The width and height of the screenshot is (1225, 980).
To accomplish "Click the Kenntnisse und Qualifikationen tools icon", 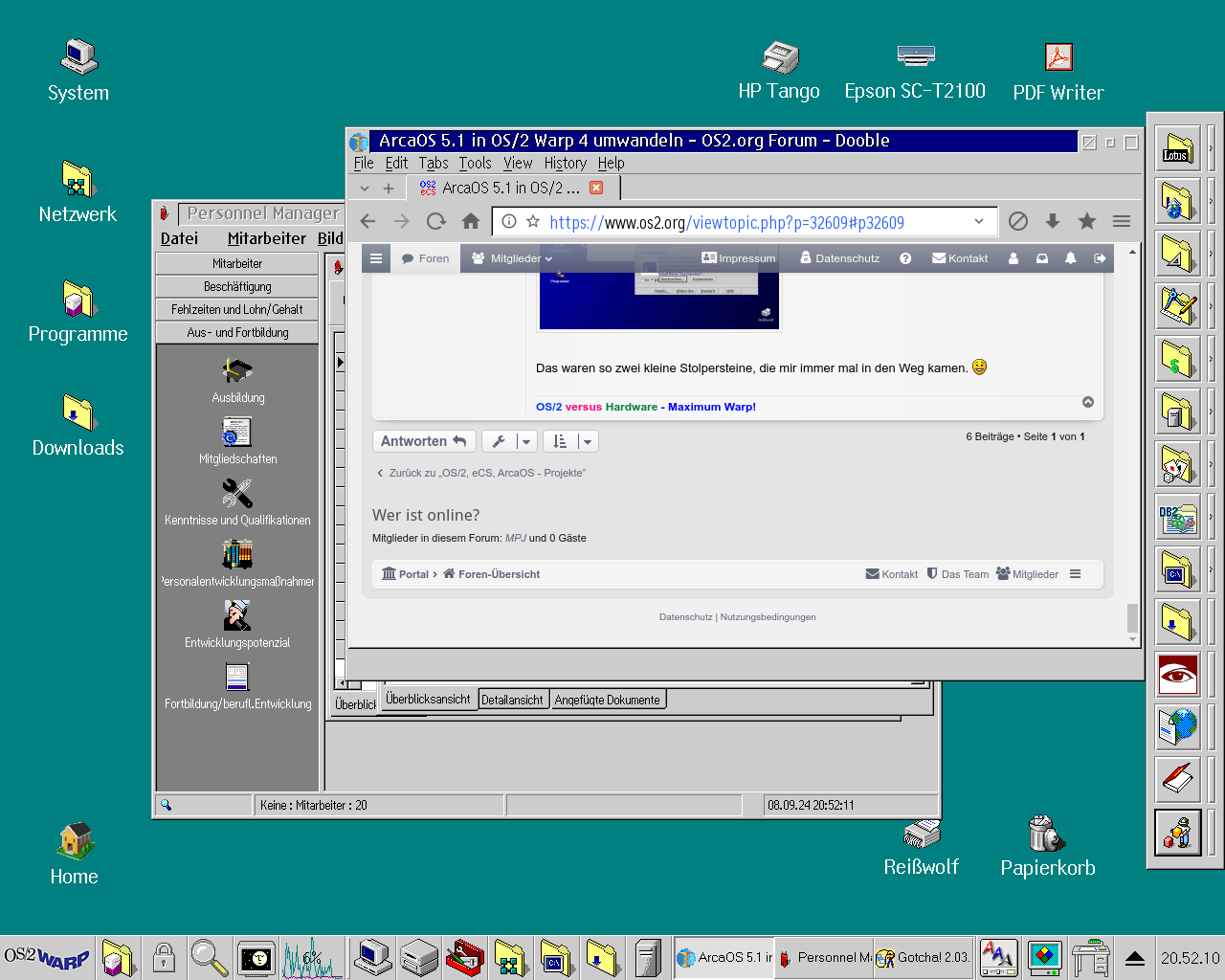I will (237, 493).
